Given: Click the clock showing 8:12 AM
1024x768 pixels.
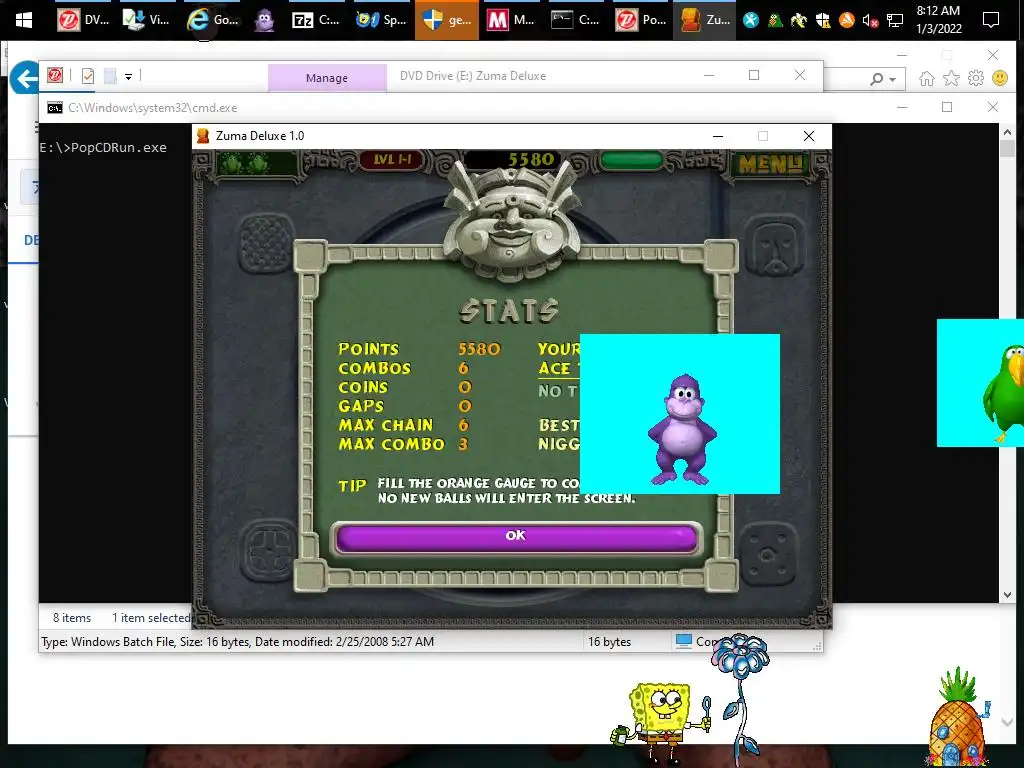Looking at the screenshot, I should (938, 20).
